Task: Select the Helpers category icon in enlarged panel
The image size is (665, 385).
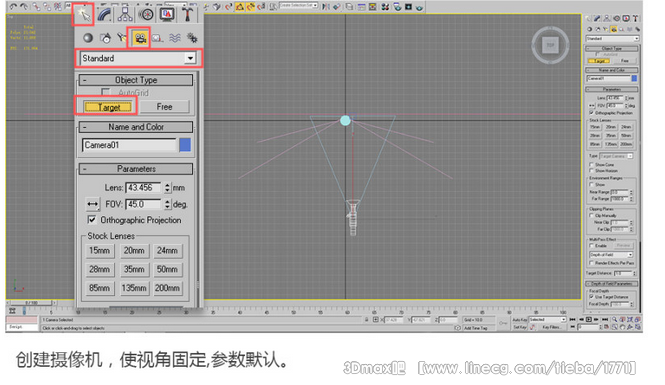Action: click(x=157, y=38)
